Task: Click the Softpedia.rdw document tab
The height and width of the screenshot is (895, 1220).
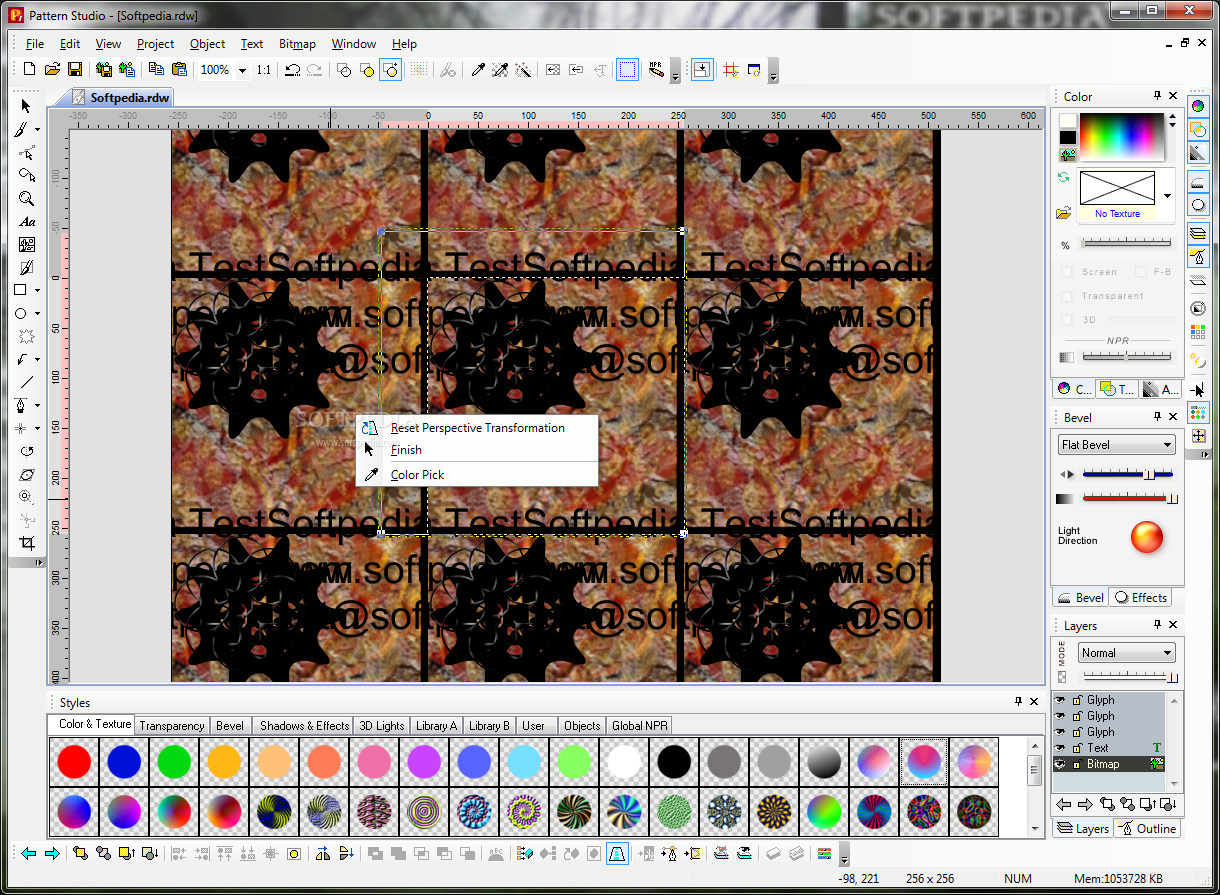Action: click(x=122, y=97)
